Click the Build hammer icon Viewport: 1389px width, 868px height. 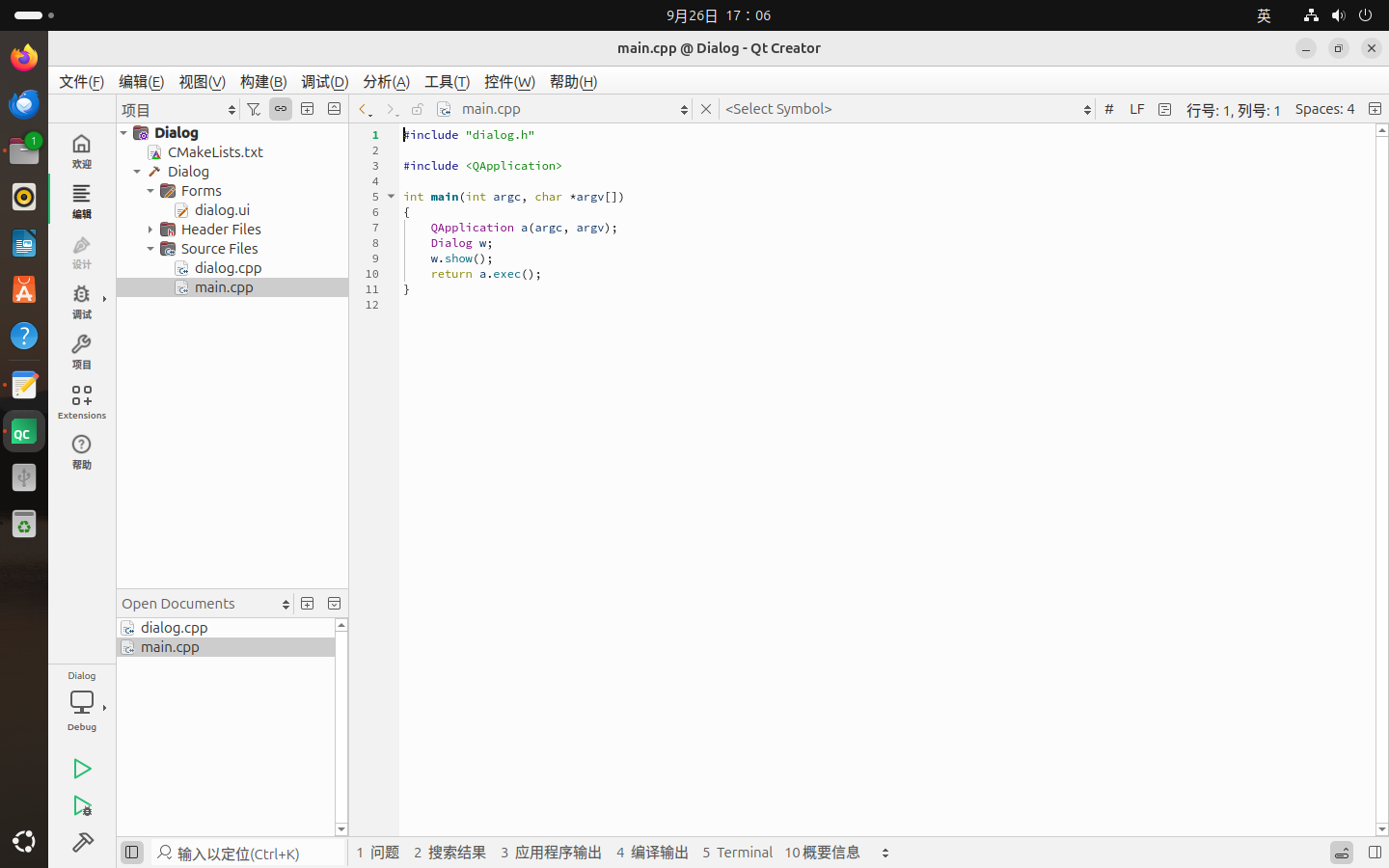(x=82, y=843)
